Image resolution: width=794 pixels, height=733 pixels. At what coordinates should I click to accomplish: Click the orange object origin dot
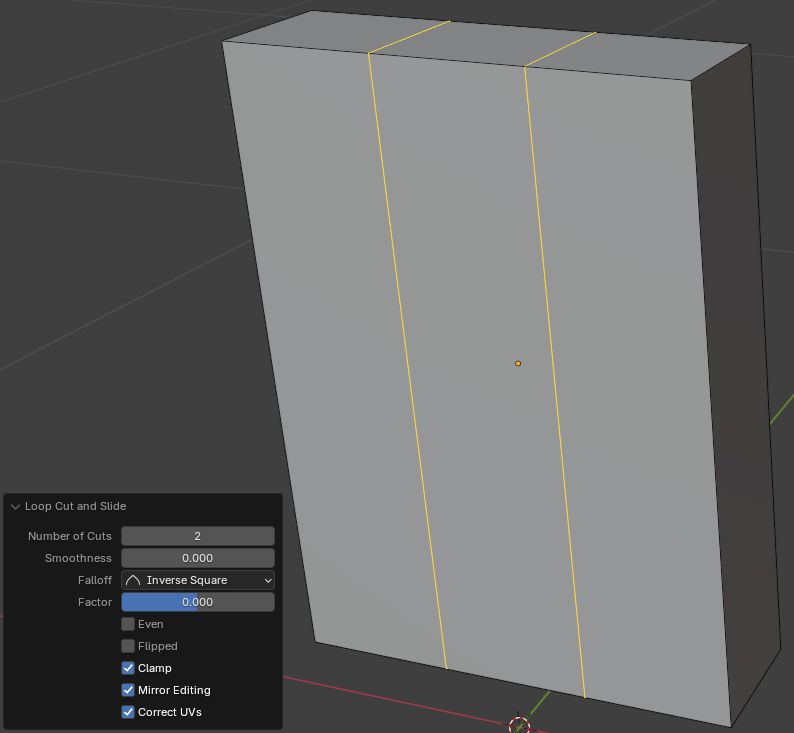coord(518,363)
